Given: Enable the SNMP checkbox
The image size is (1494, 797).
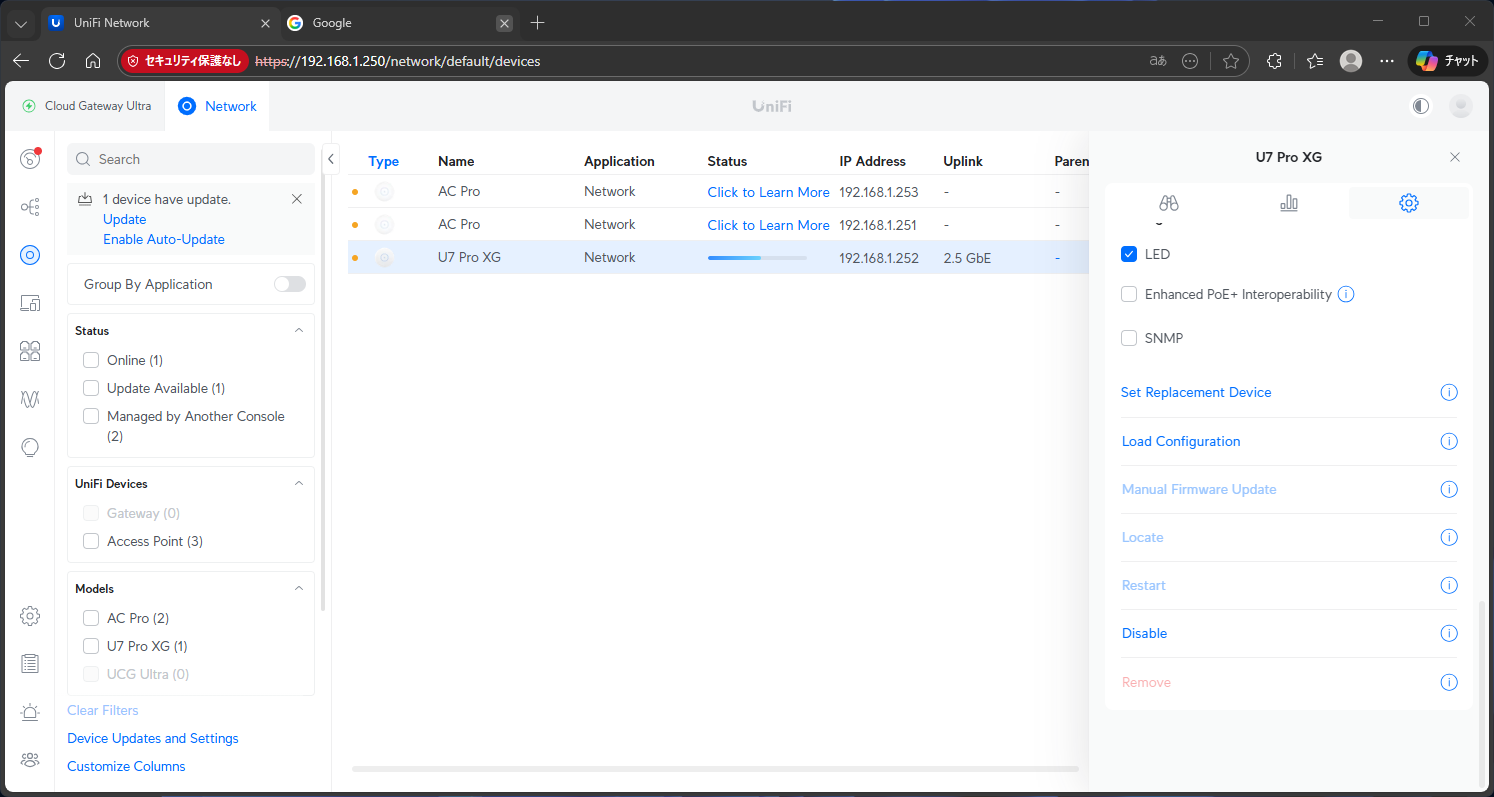Looking at the screenshot, I should 1129,338.
